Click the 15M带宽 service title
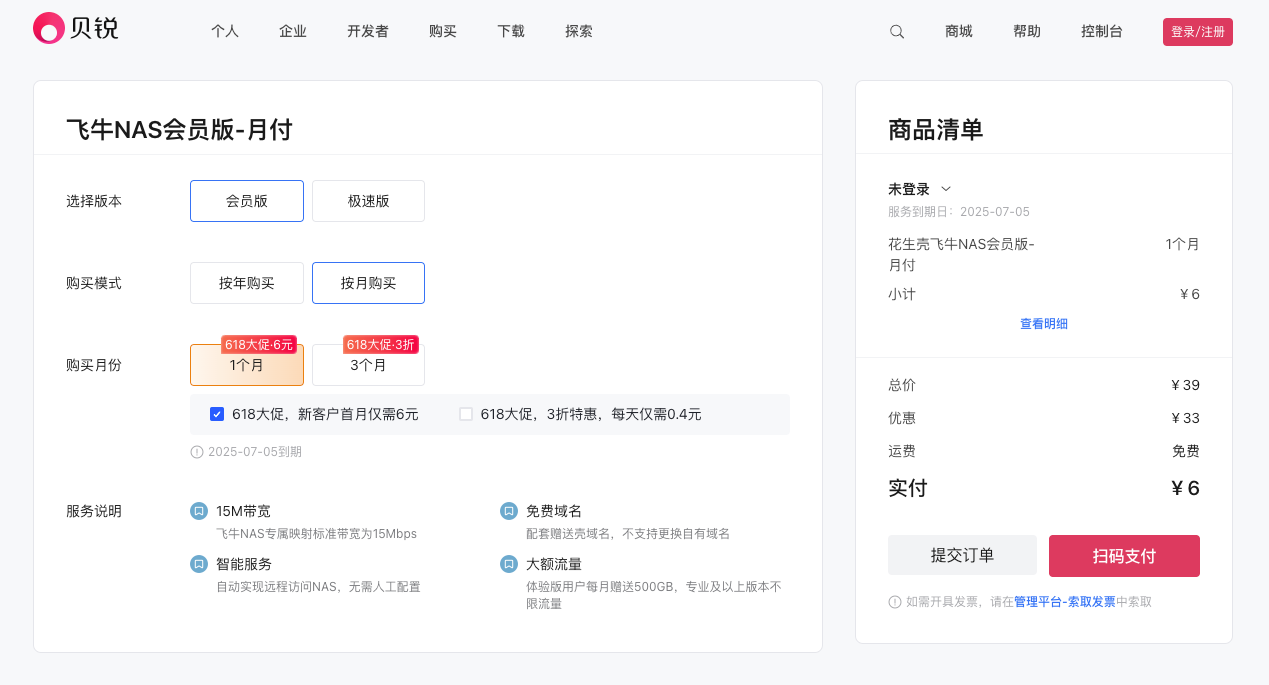The width and height of the screenshot is (1269, 685). (x=243, y=511)
